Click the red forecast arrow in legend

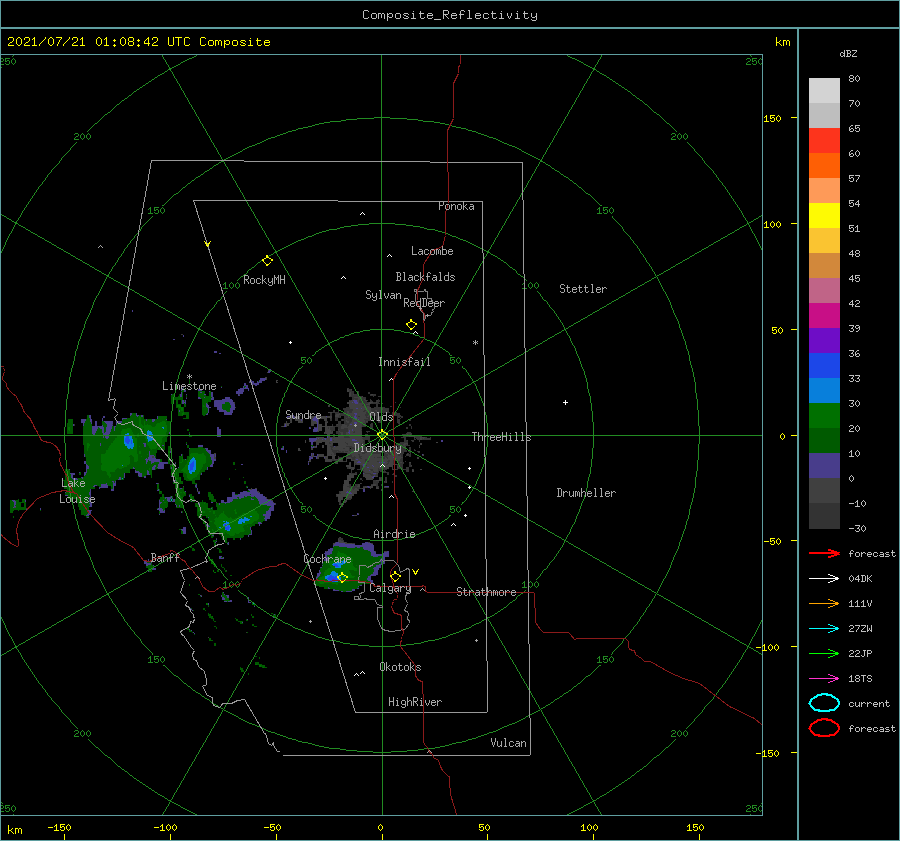[x=824, y=553]
